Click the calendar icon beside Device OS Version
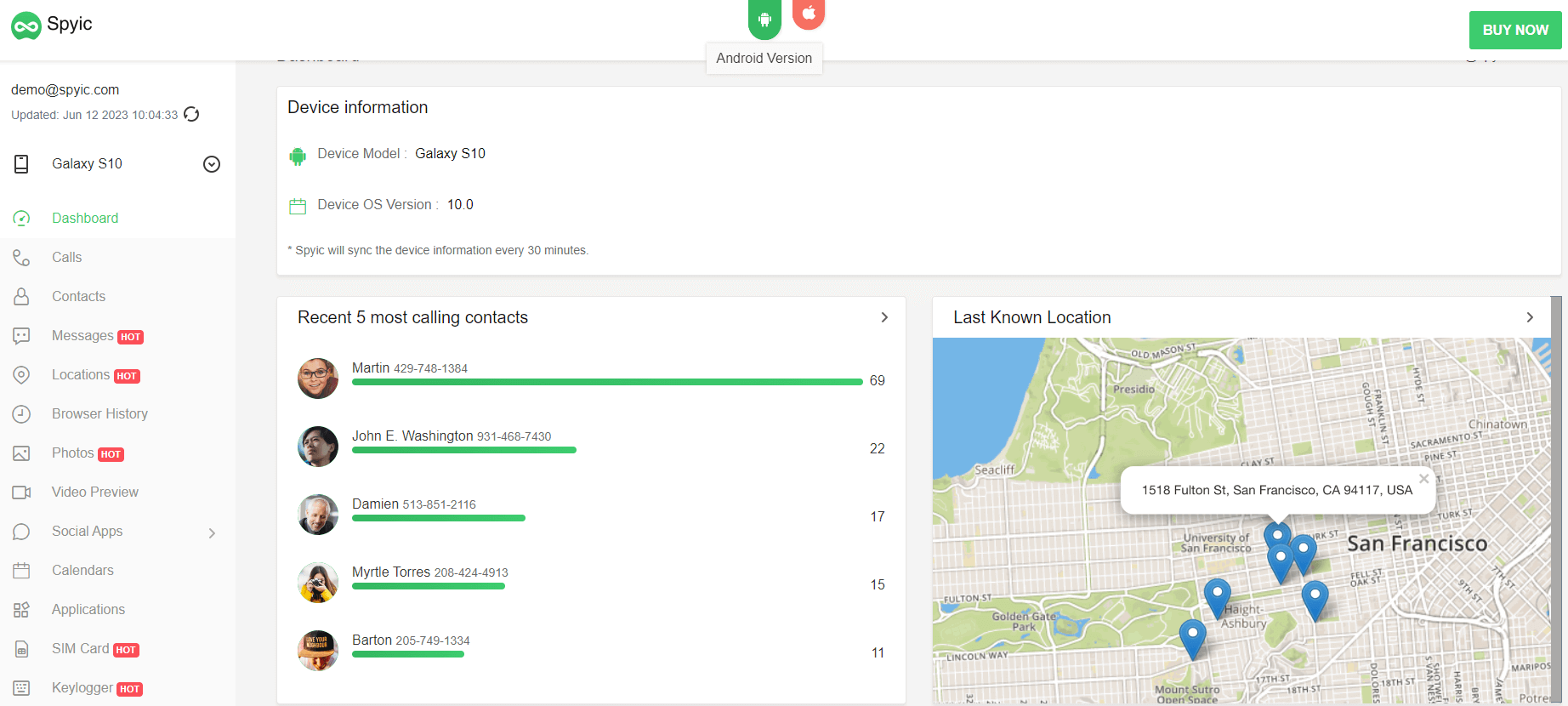This screenshot has height=706, width=1568. click(298, 206)
